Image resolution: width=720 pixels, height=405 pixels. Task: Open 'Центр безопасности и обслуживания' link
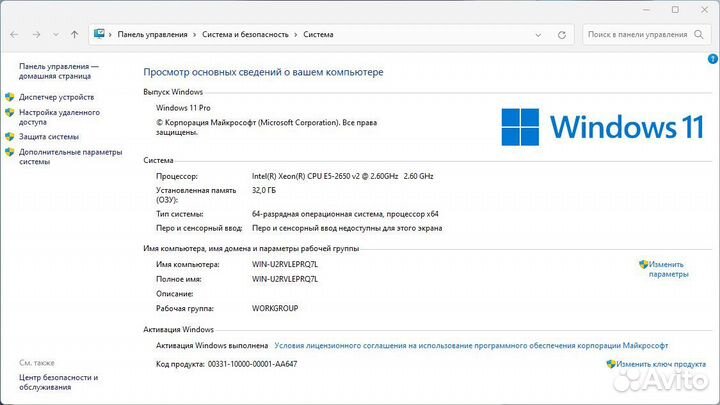(58, 382)
